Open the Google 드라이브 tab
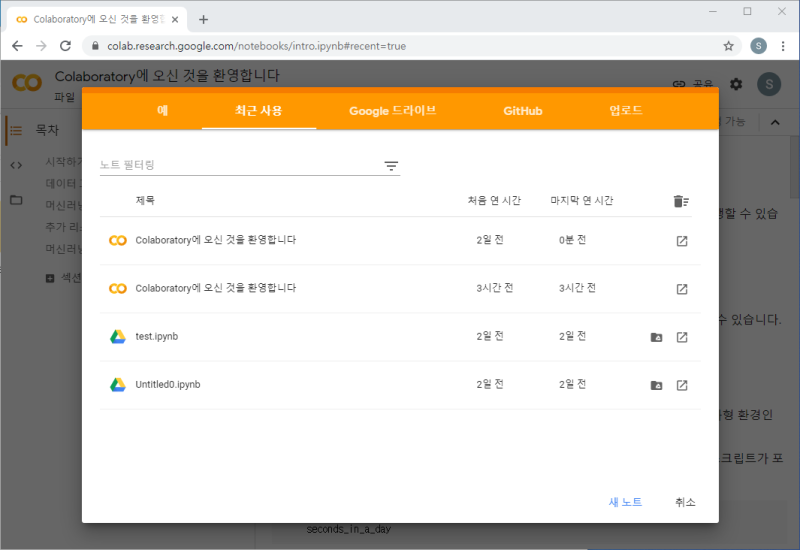Image resolution: width=800 pixels, height=550 pixels. coord(392,111)
